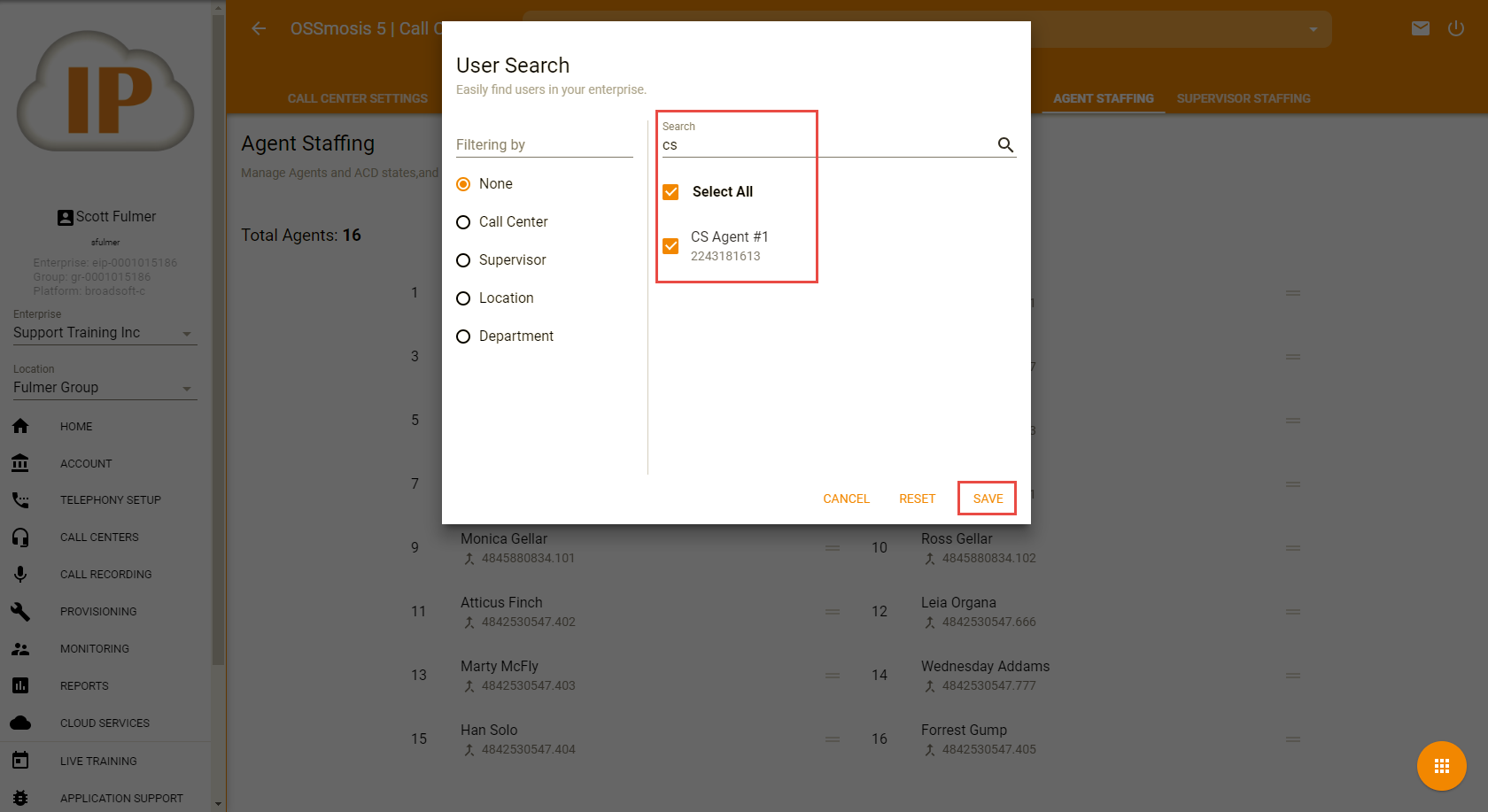The height and width of the screenshot is (812, 1488).
Task: Click the power logout icon
Action: point(1456,28)
